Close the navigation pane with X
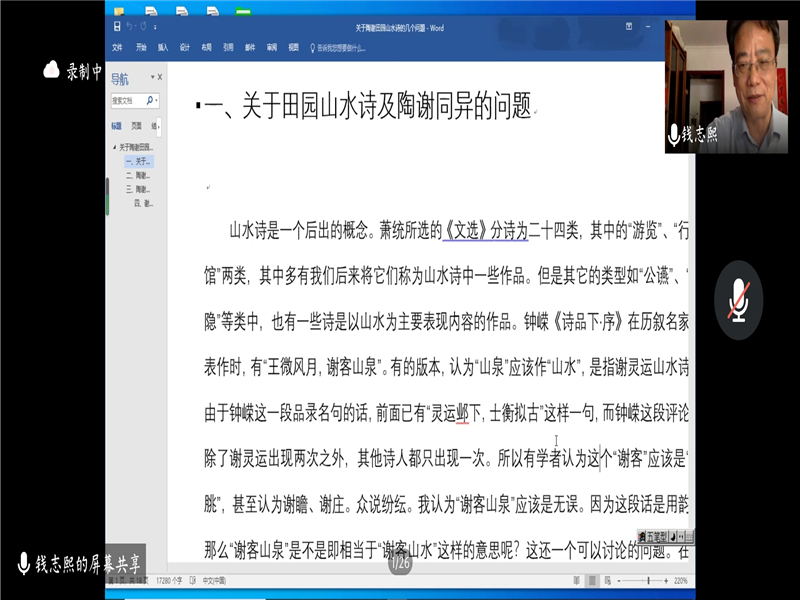Viewport: 800px width, 600px height. tap(159, 77)
